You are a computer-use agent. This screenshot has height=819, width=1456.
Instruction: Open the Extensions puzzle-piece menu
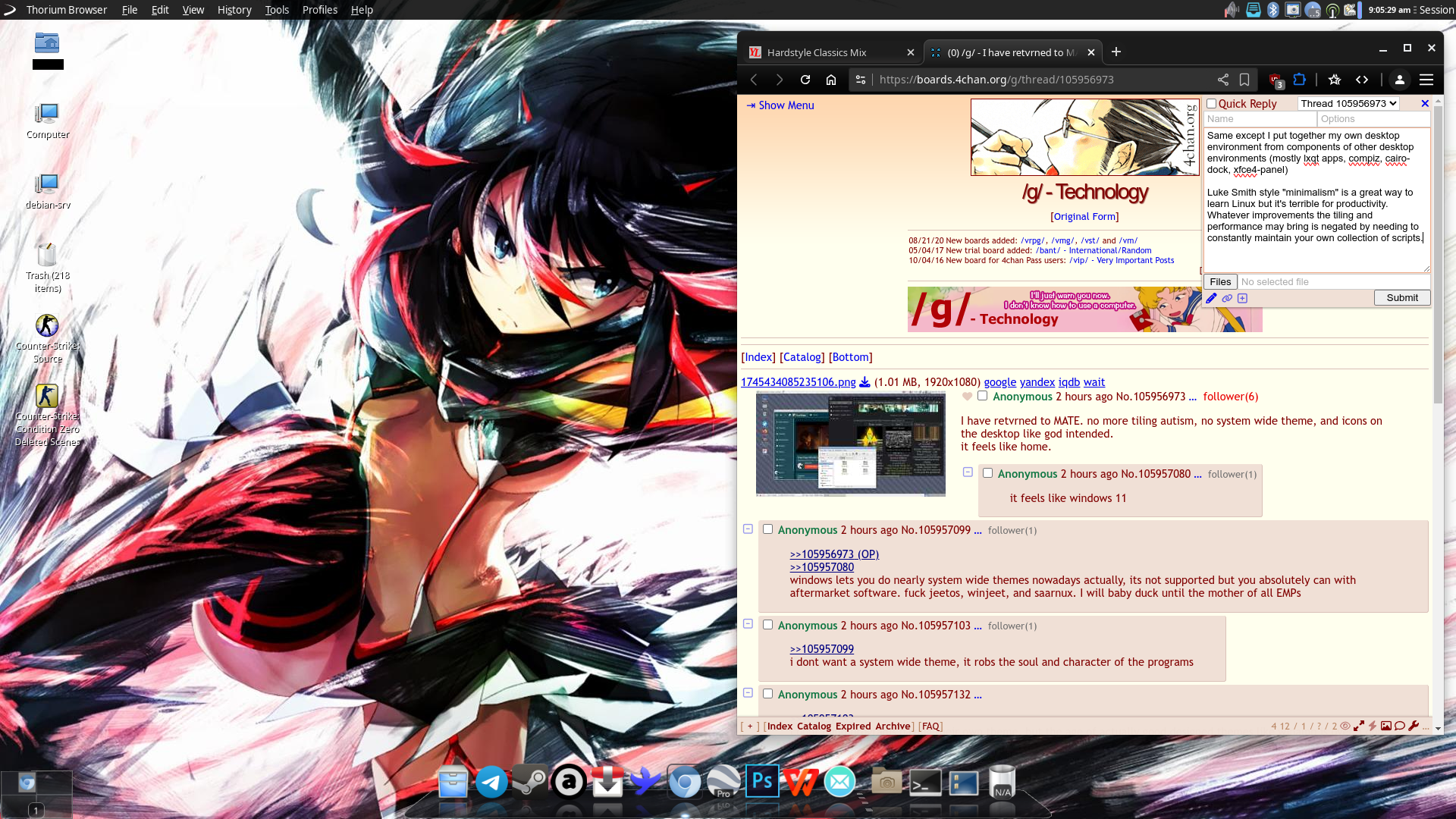(x=1300, y=80)
